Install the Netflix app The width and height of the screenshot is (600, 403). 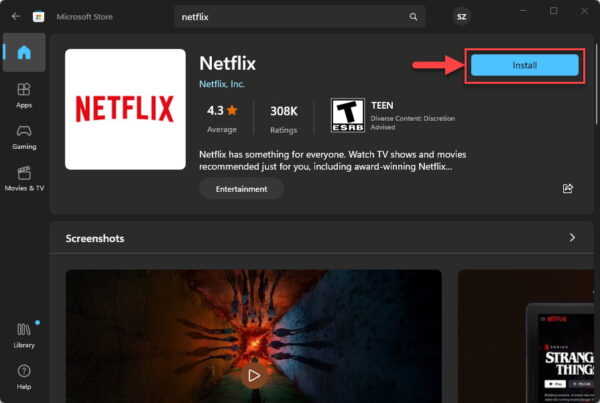click(x=525, y=65)
